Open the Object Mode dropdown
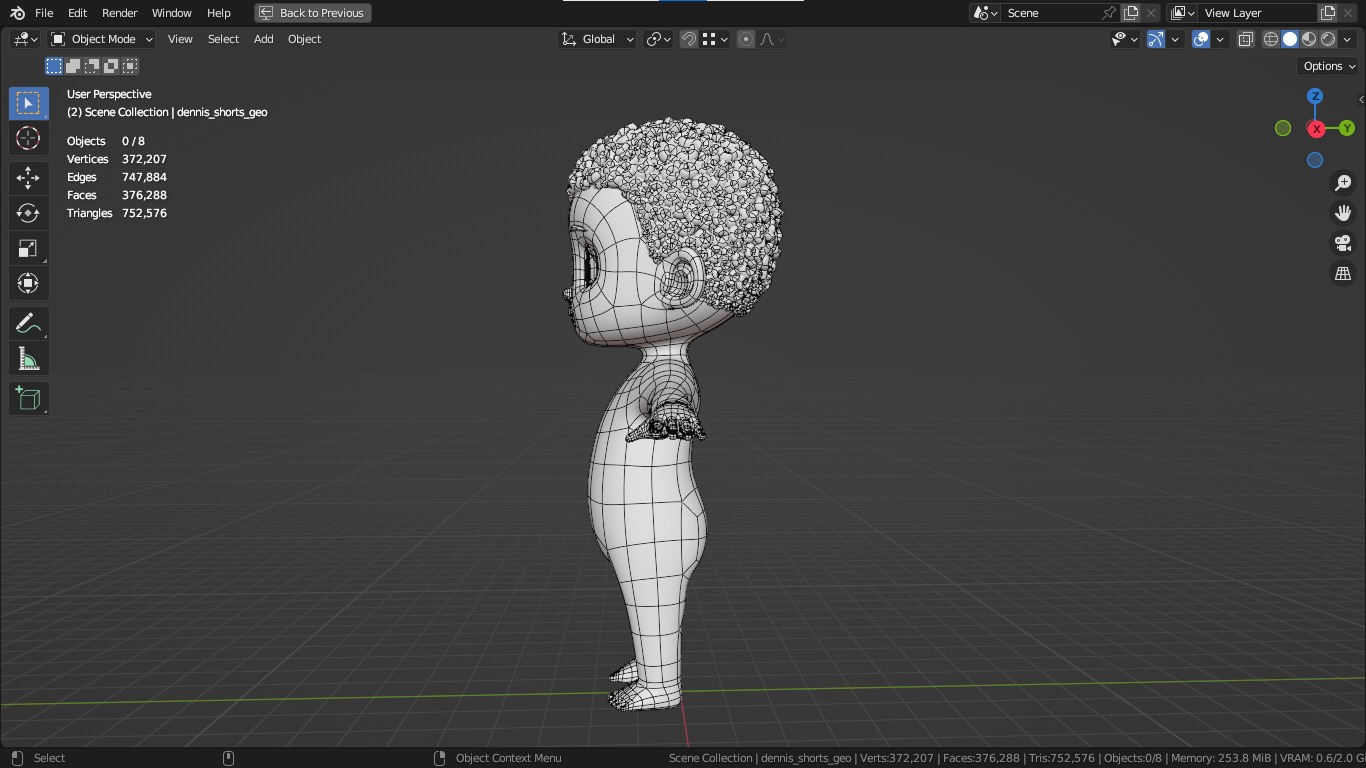The height and width of the screenshot is (768, 1366). 102,39
